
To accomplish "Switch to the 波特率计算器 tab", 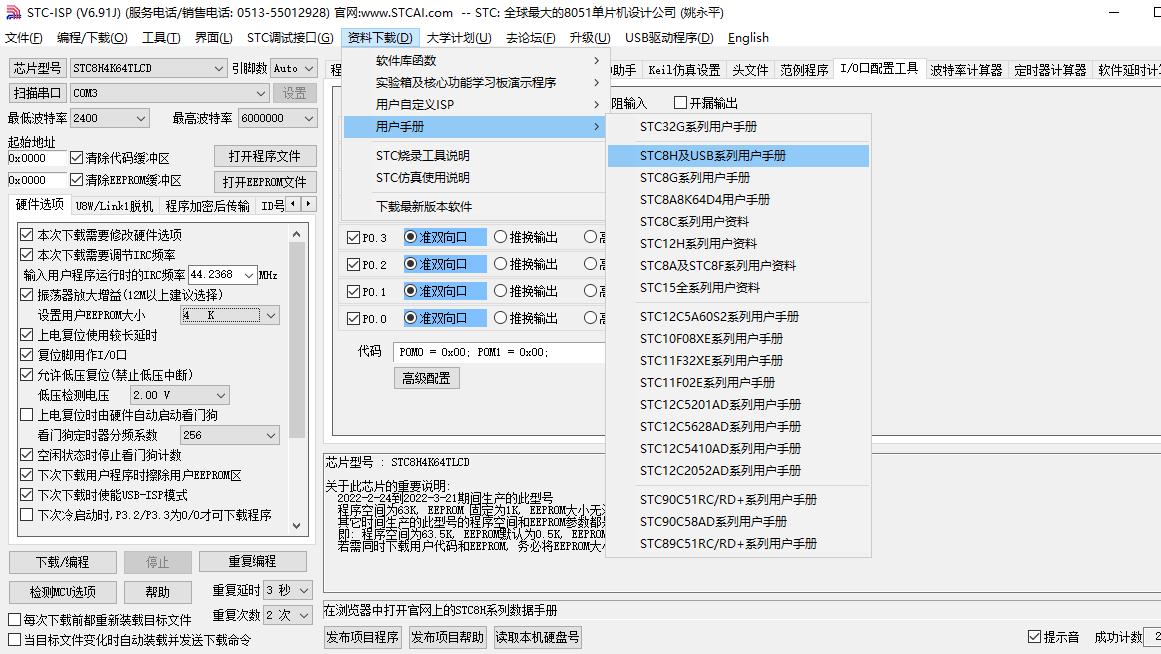I will point(966,70).
